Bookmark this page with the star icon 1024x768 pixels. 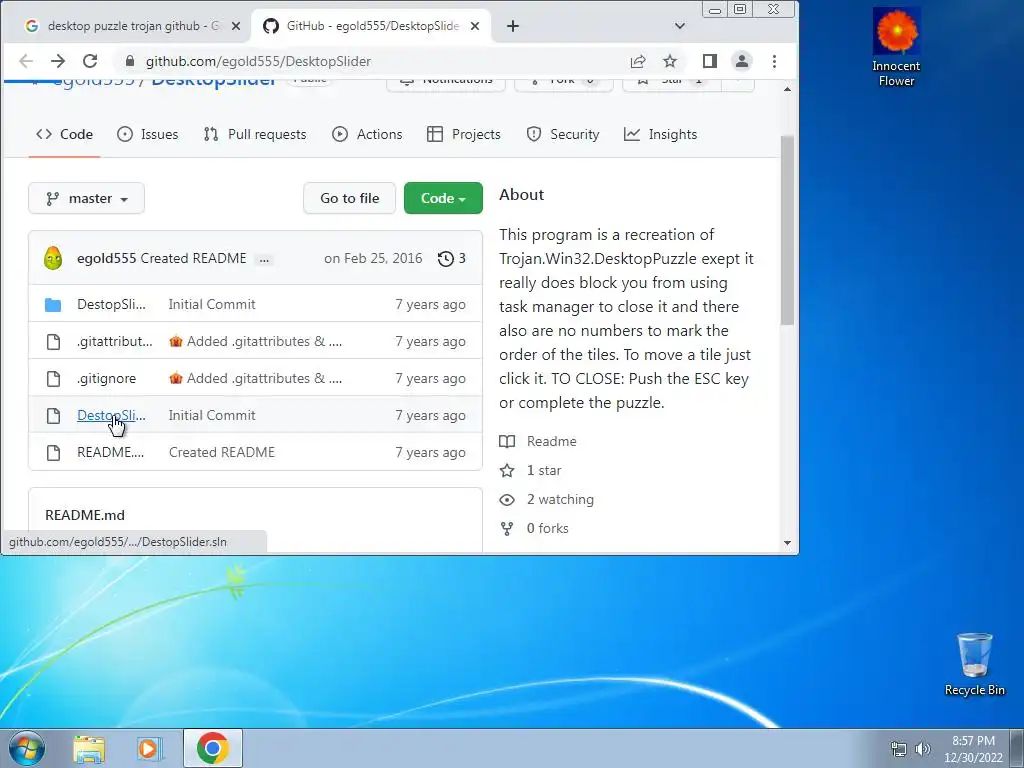[670, 61]
